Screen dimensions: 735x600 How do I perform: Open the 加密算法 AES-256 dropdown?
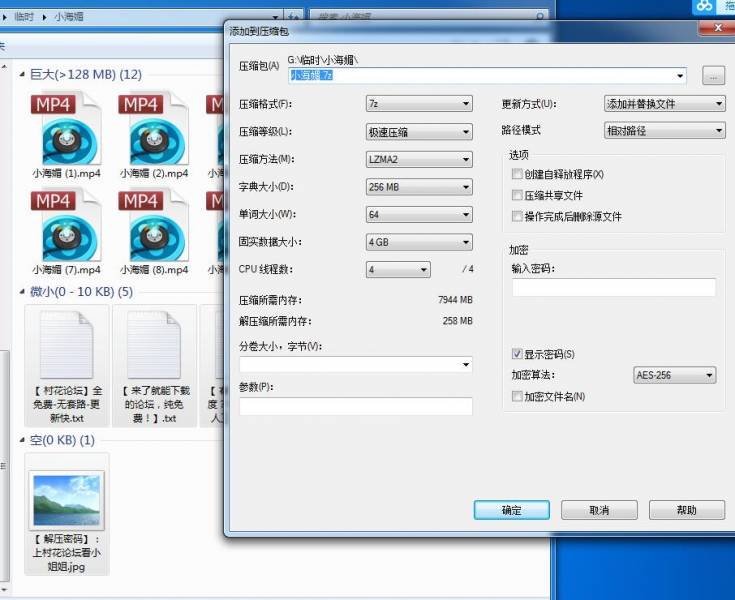pos(675,375)
